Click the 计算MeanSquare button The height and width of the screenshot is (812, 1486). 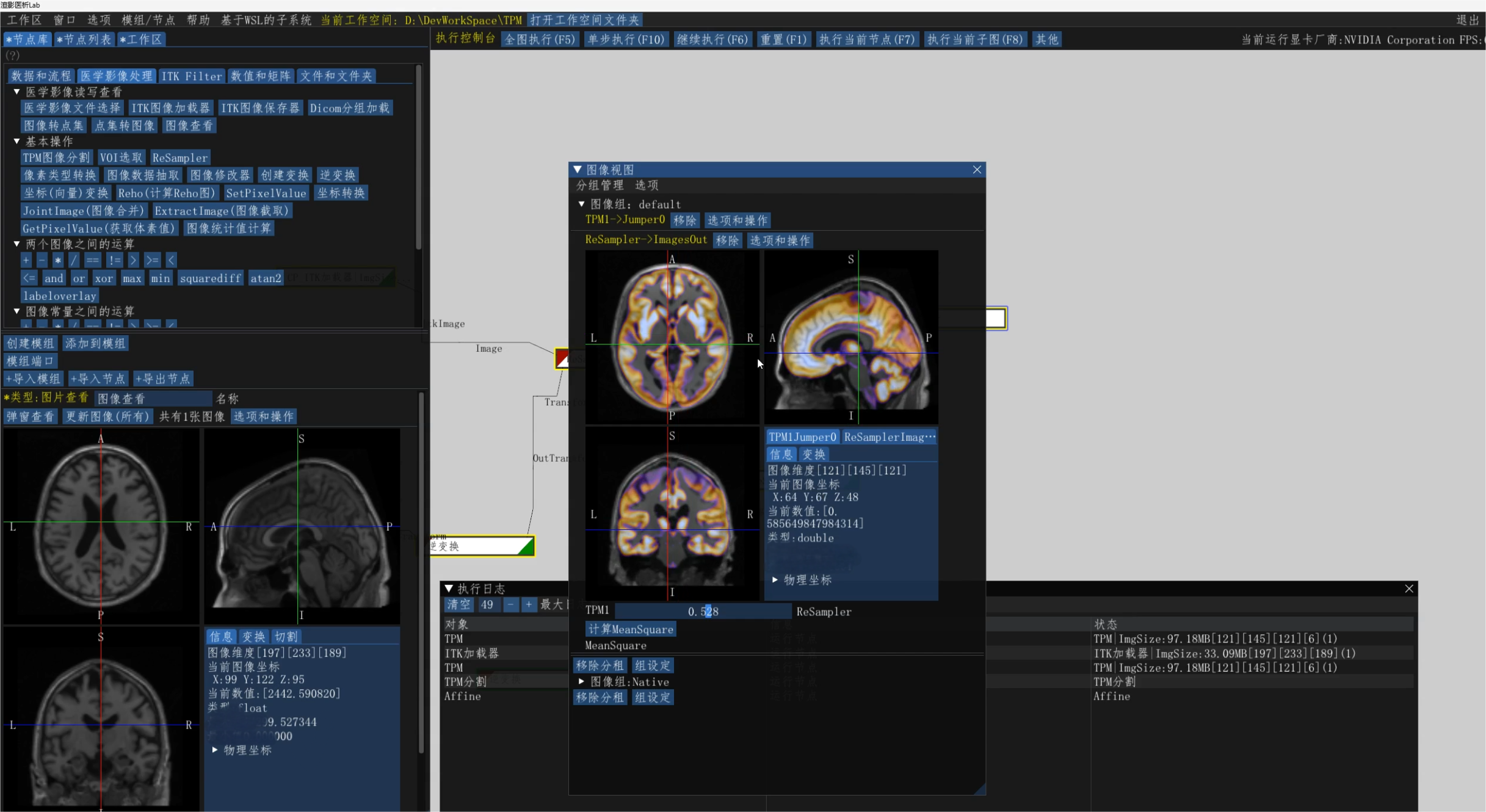point(630,629)
